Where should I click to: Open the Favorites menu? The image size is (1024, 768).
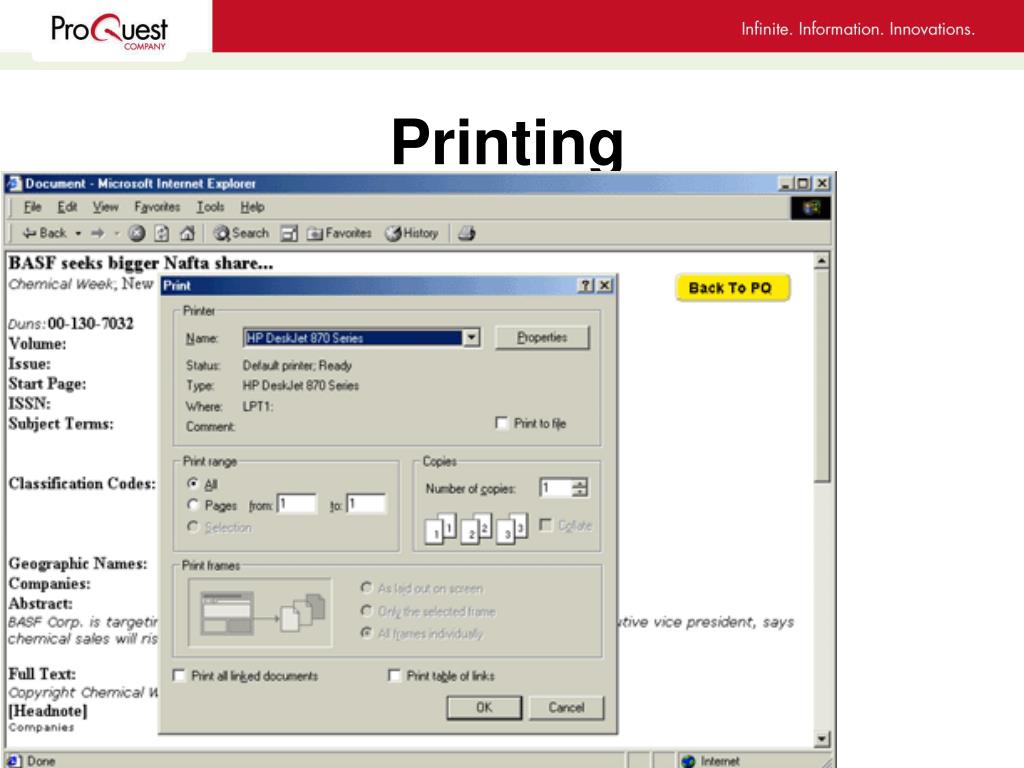pyautogui.click(x=157, y=207)
